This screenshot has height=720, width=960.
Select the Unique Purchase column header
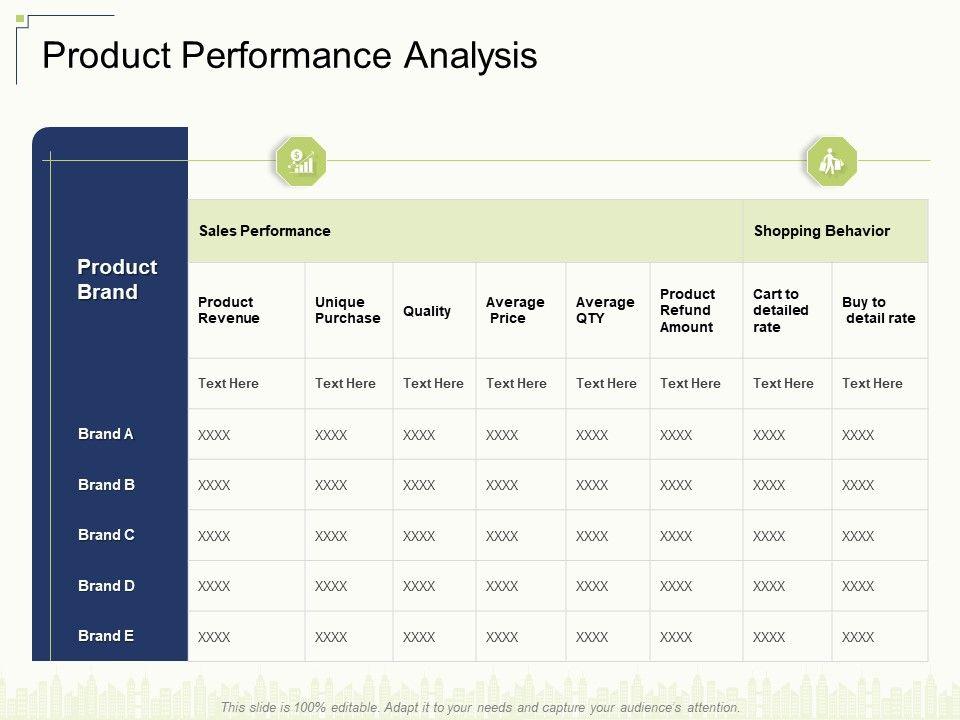coord(348,310)
